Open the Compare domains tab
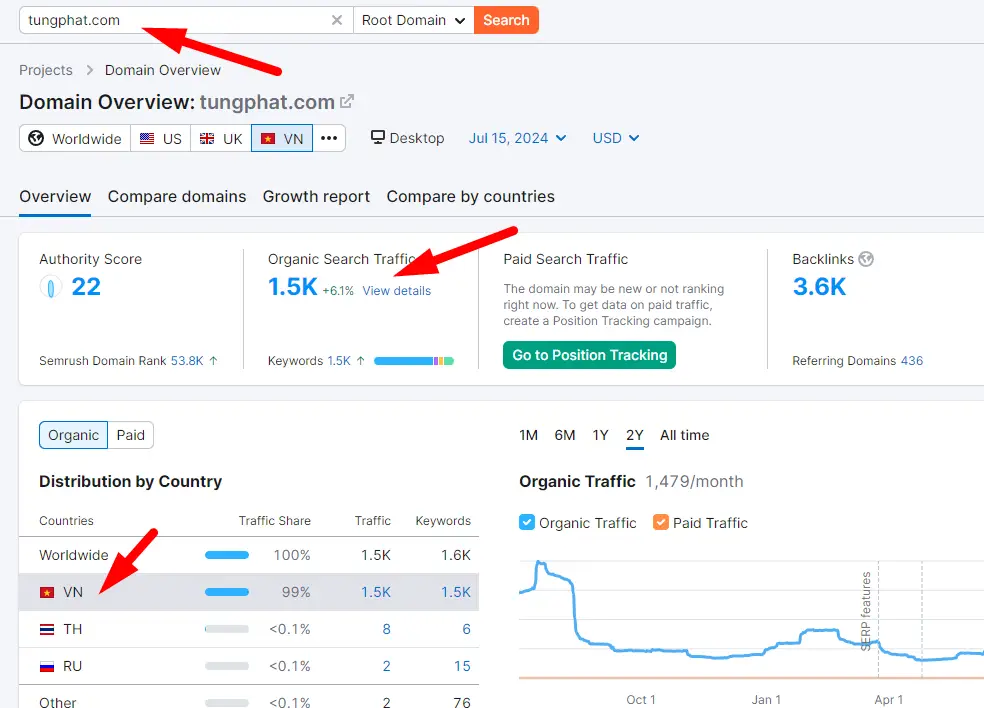Viewport: 984px width, 708px height. click(x=177, y=196)
